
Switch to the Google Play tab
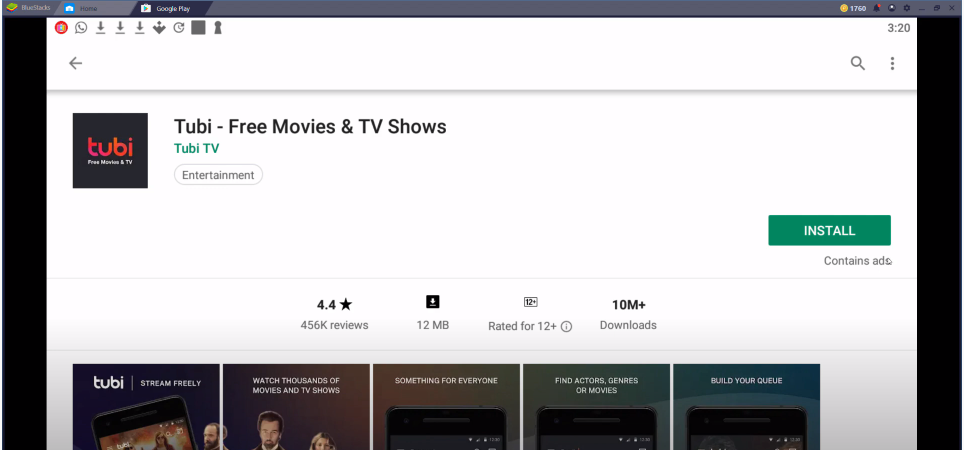click(171, 9)
